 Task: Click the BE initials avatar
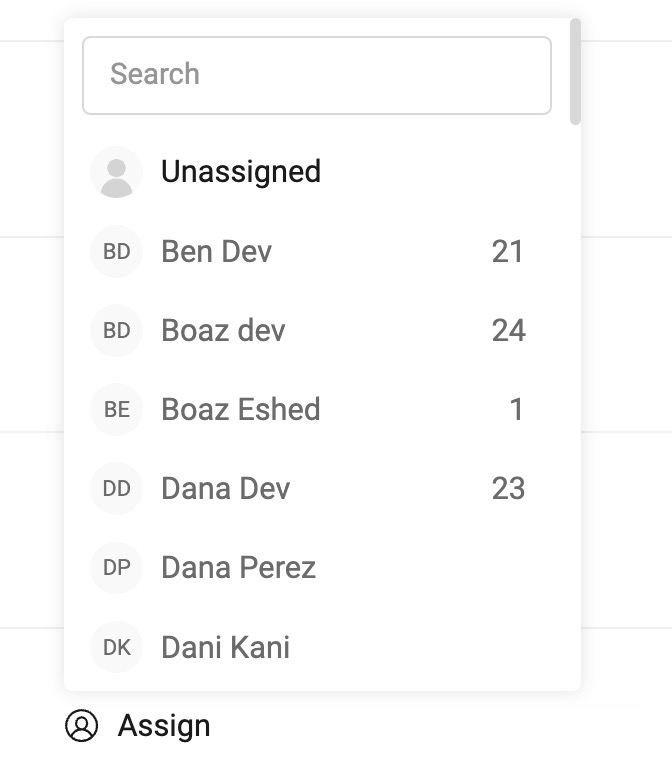point(117,409)
